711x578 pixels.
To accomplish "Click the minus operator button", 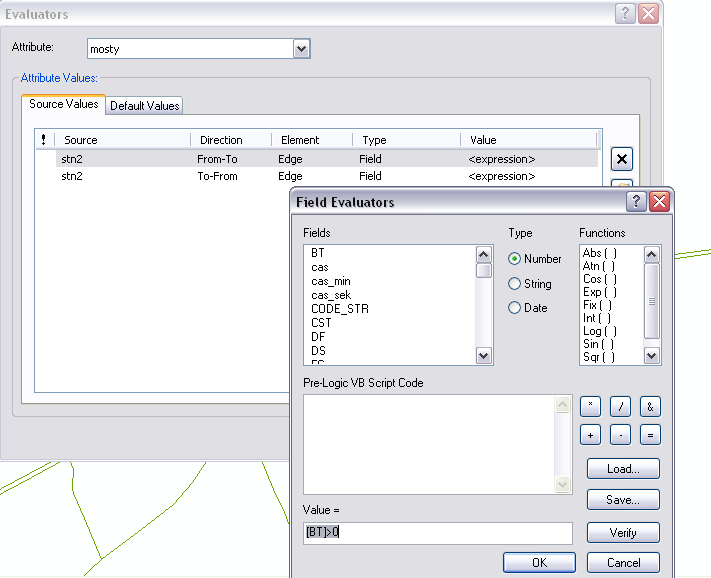I will pos(620,435).
